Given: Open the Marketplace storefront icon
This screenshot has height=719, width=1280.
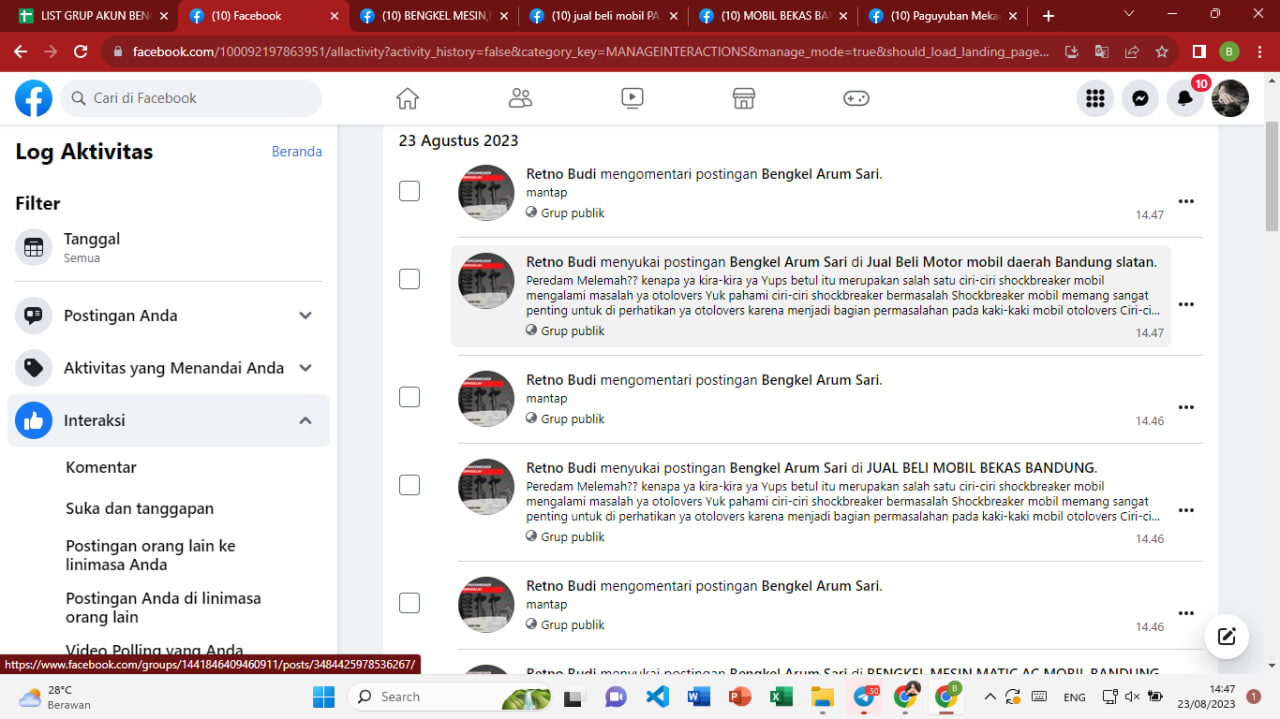Looking at the screenshot, I should tap(743, 98).
